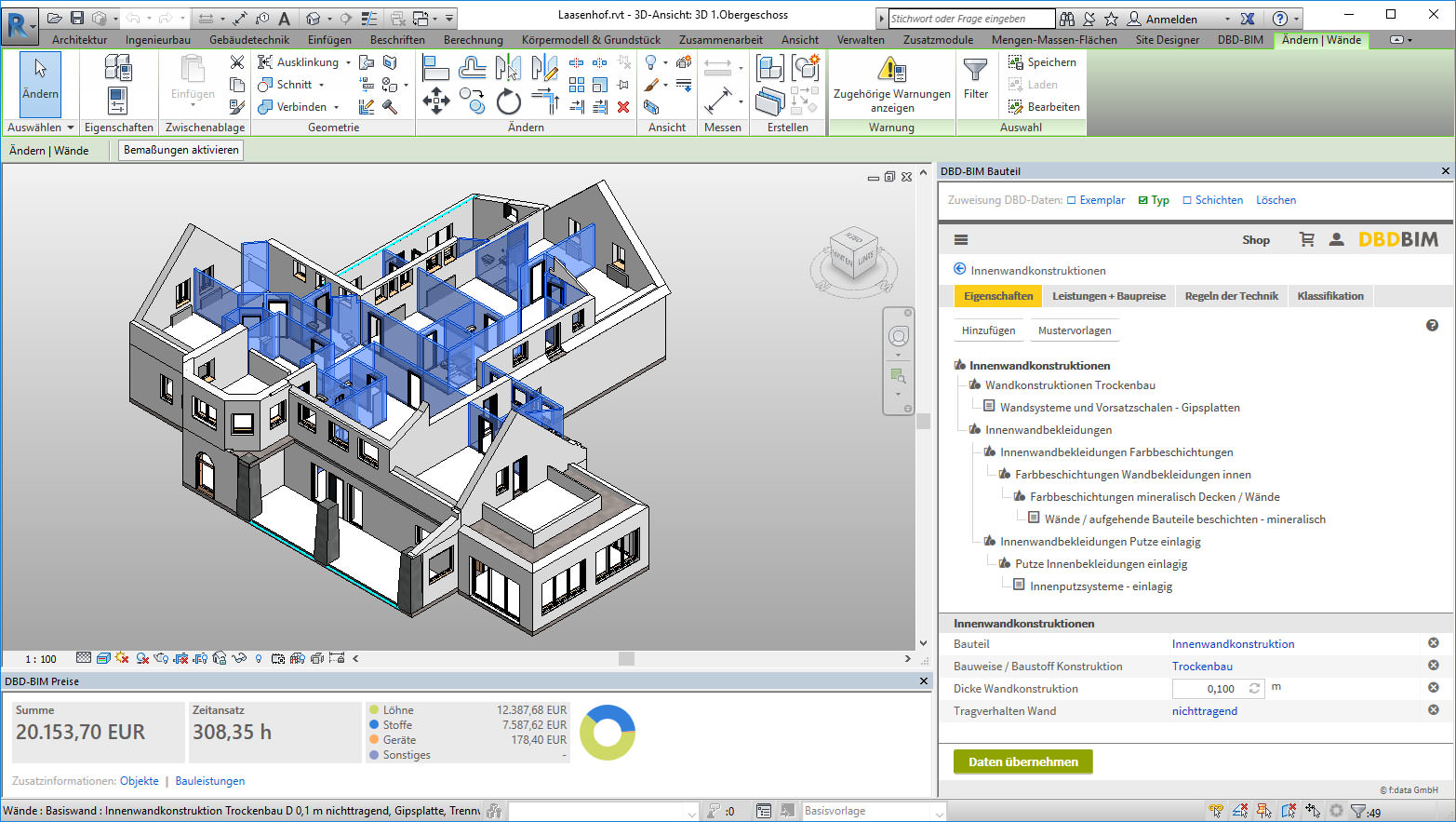Click the binoculars search icon in title bar

coord(1067,19)
